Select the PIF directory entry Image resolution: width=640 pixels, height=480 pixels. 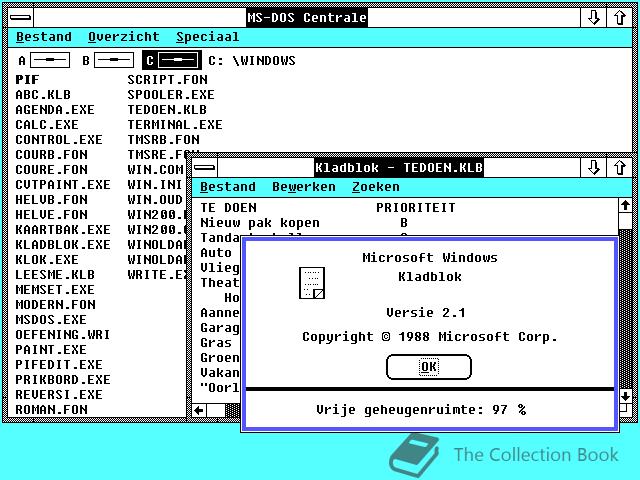tap(27, 80)
